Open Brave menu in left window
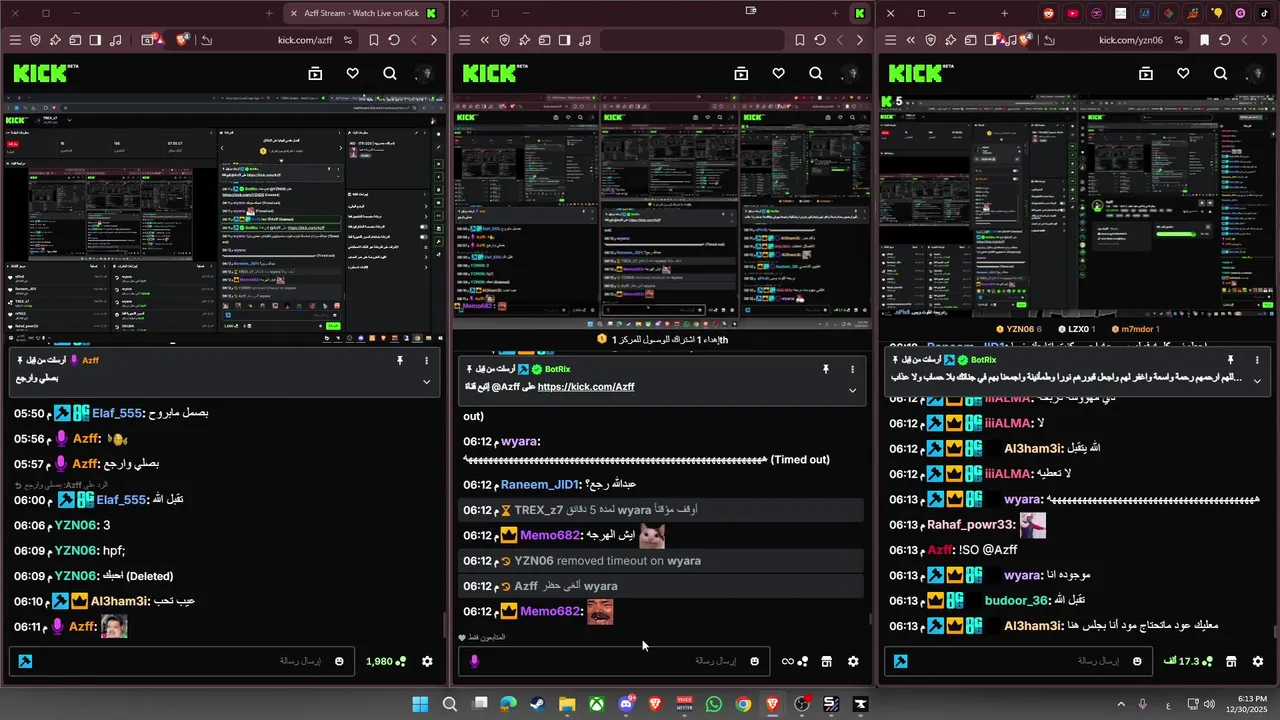The height and width of the screenshot is (720, 1280). 15,40
